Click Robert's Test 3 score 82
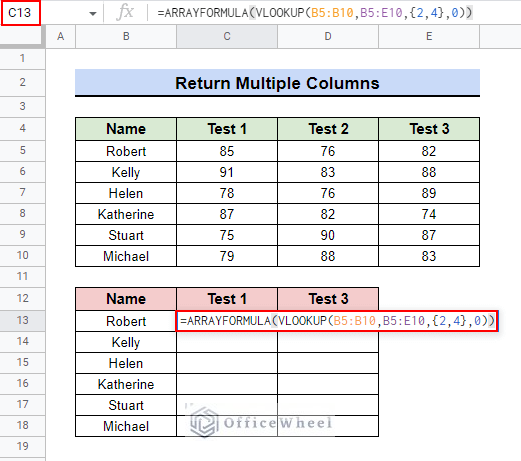This screenshot has height=461, width=521. [429, 151]
